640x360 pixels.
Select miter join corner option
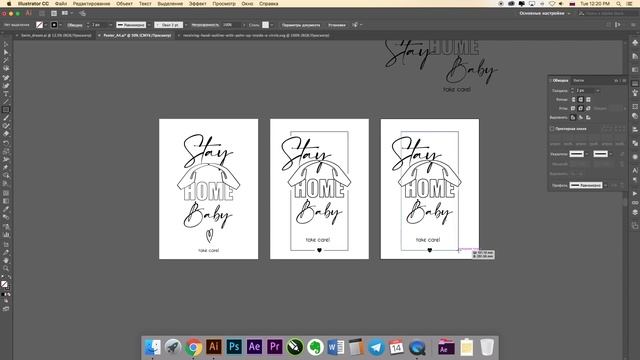[573, 108]
